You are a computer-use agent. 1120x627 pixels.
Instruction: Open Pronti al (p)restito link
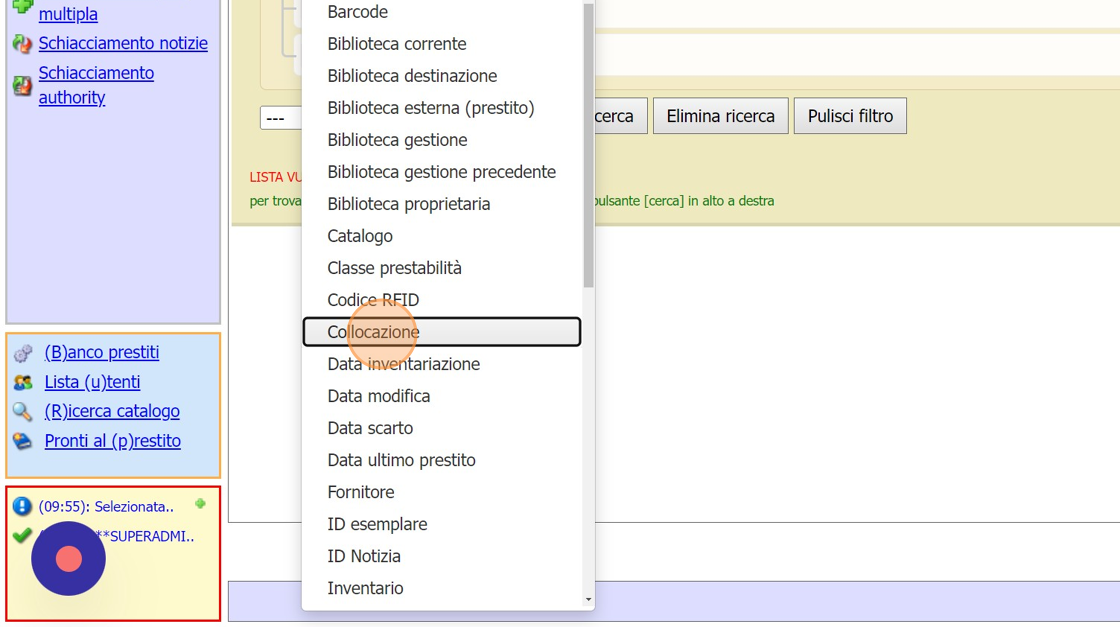[x=112, y=441]
